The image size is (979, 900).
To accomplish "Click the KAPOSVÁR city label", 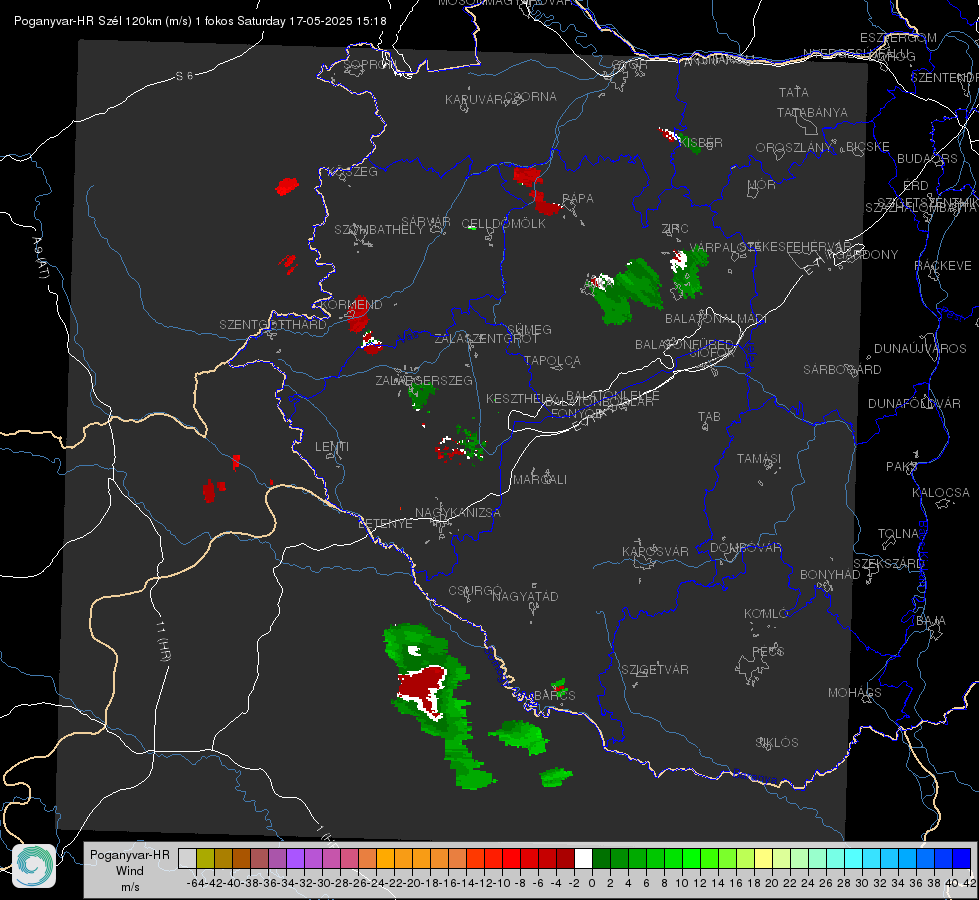I will (x=655, y=552).
